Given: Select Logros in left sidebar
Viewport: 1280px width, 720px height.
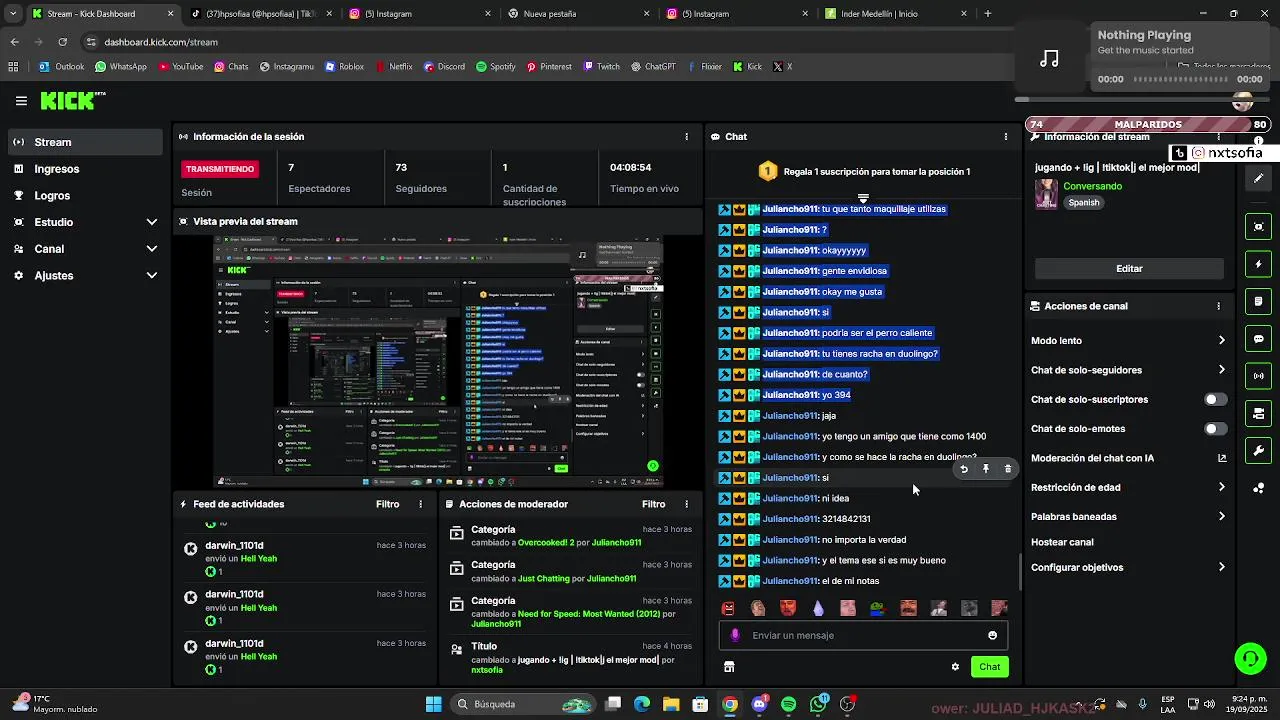Looking at the screenshot, I should pyautogui.click(x=86, y=196).
